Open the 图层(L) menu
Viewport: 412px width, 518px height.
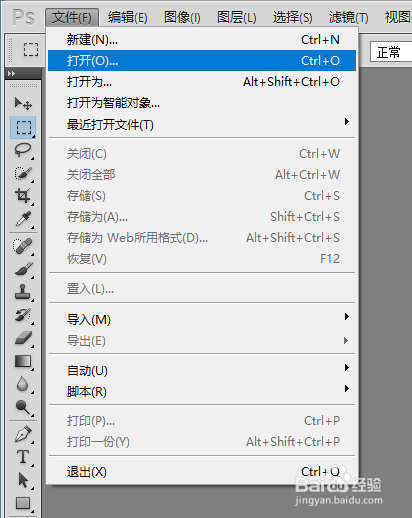click(237, 17)
